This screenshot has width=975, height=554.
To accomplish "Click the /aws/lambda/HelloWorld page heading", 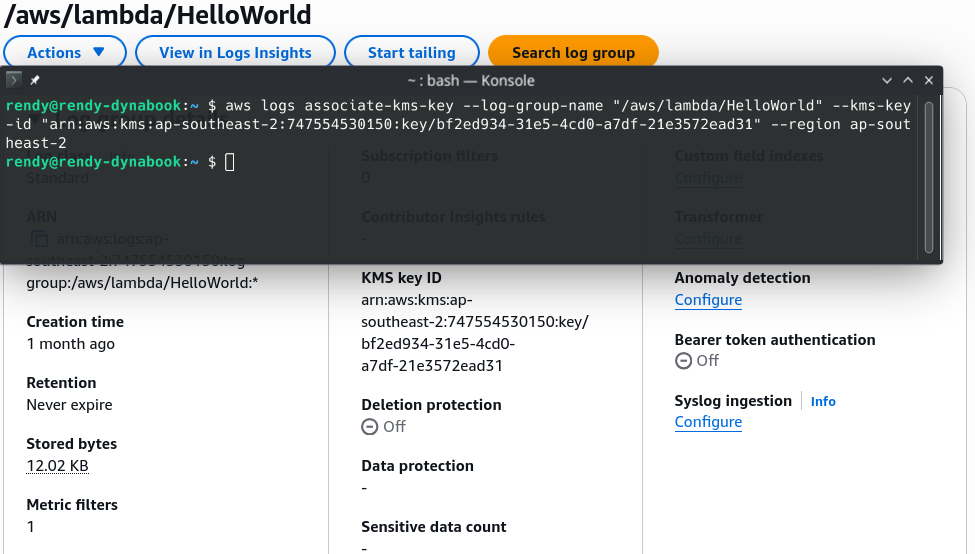I will 157,15.
